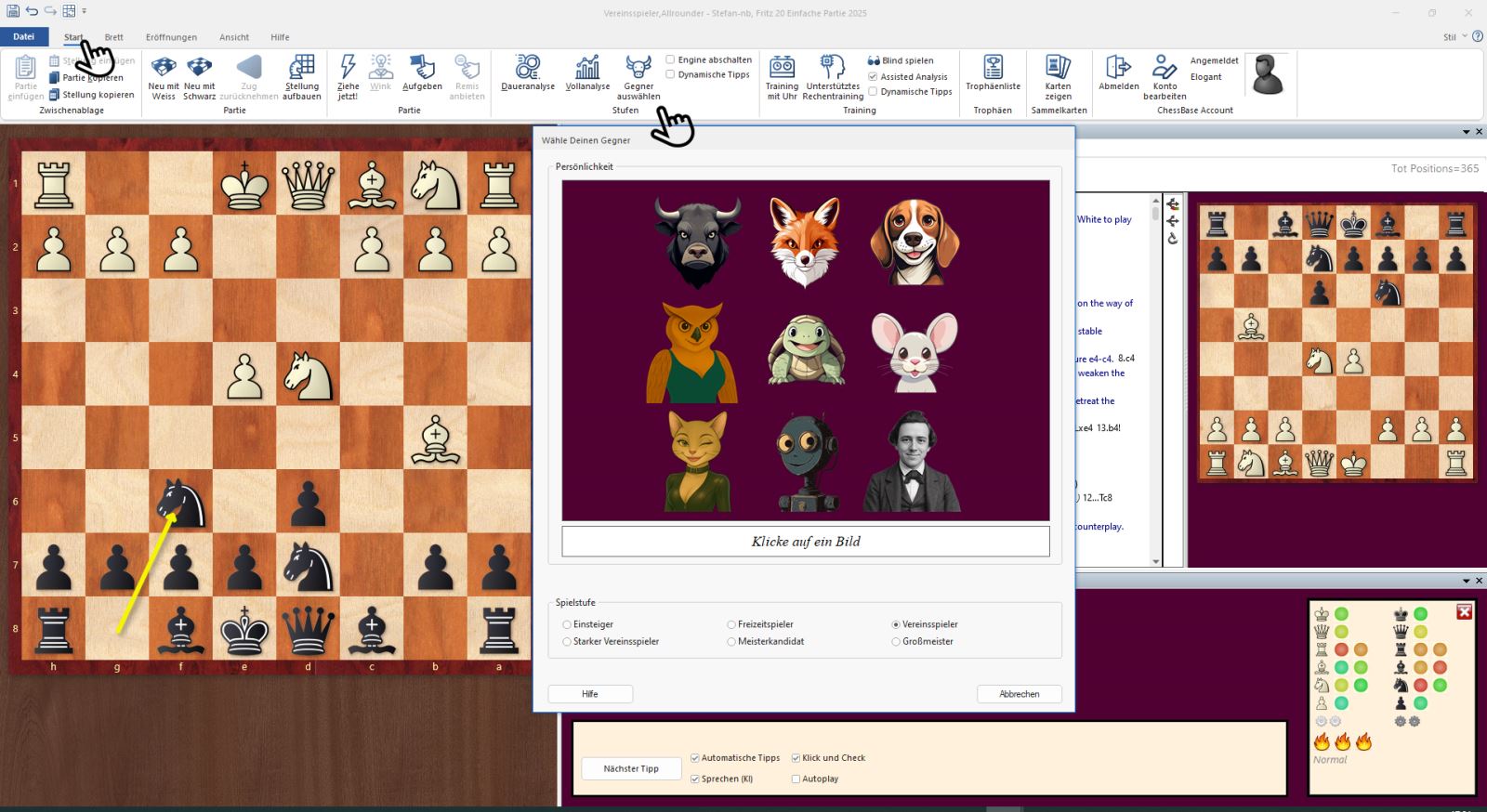Uncheck Automatische Tipps
Screen dimensions: 1487x812
coord(695,758)
